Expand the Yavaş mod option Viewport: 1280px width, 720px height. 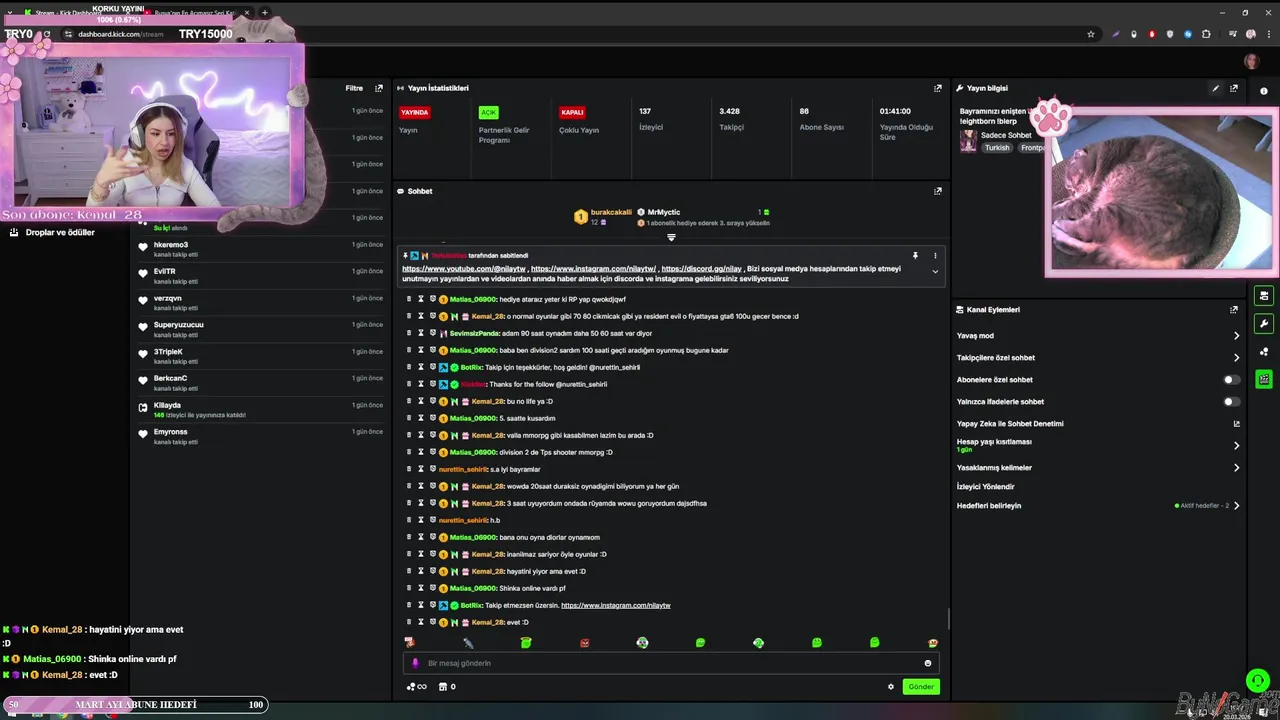pyautogui.click(x=1236, y=336)
